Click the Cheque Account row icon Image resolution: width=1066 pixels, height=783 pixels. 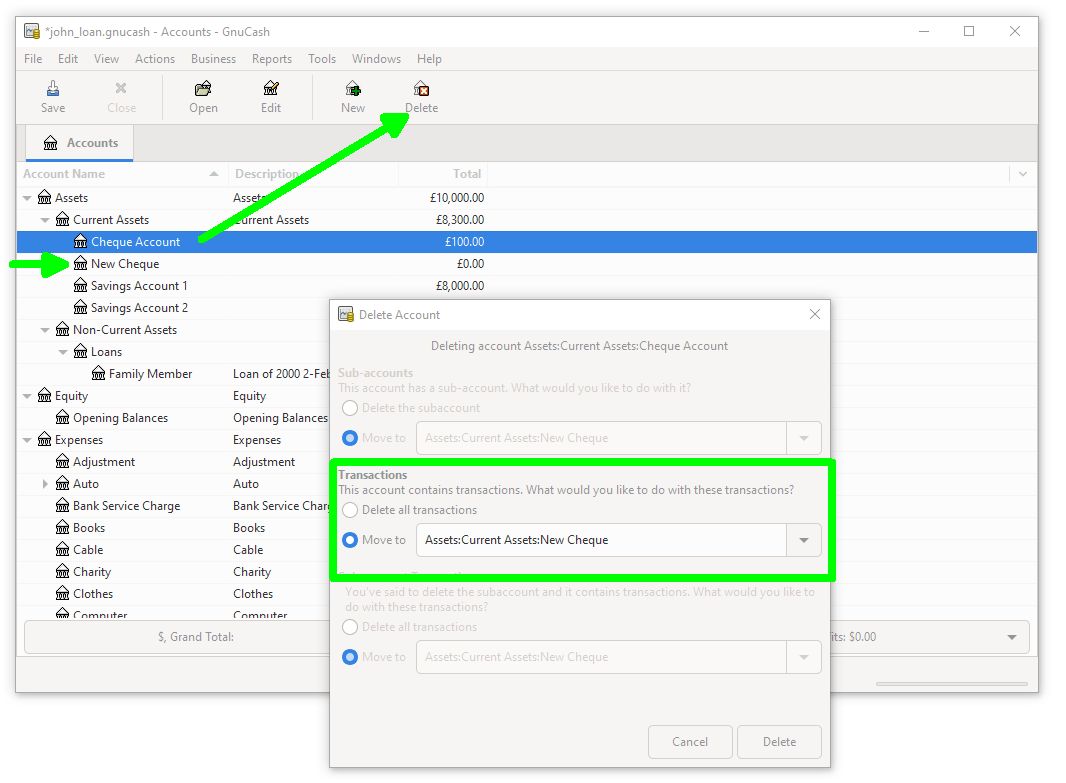pos(80,241)
